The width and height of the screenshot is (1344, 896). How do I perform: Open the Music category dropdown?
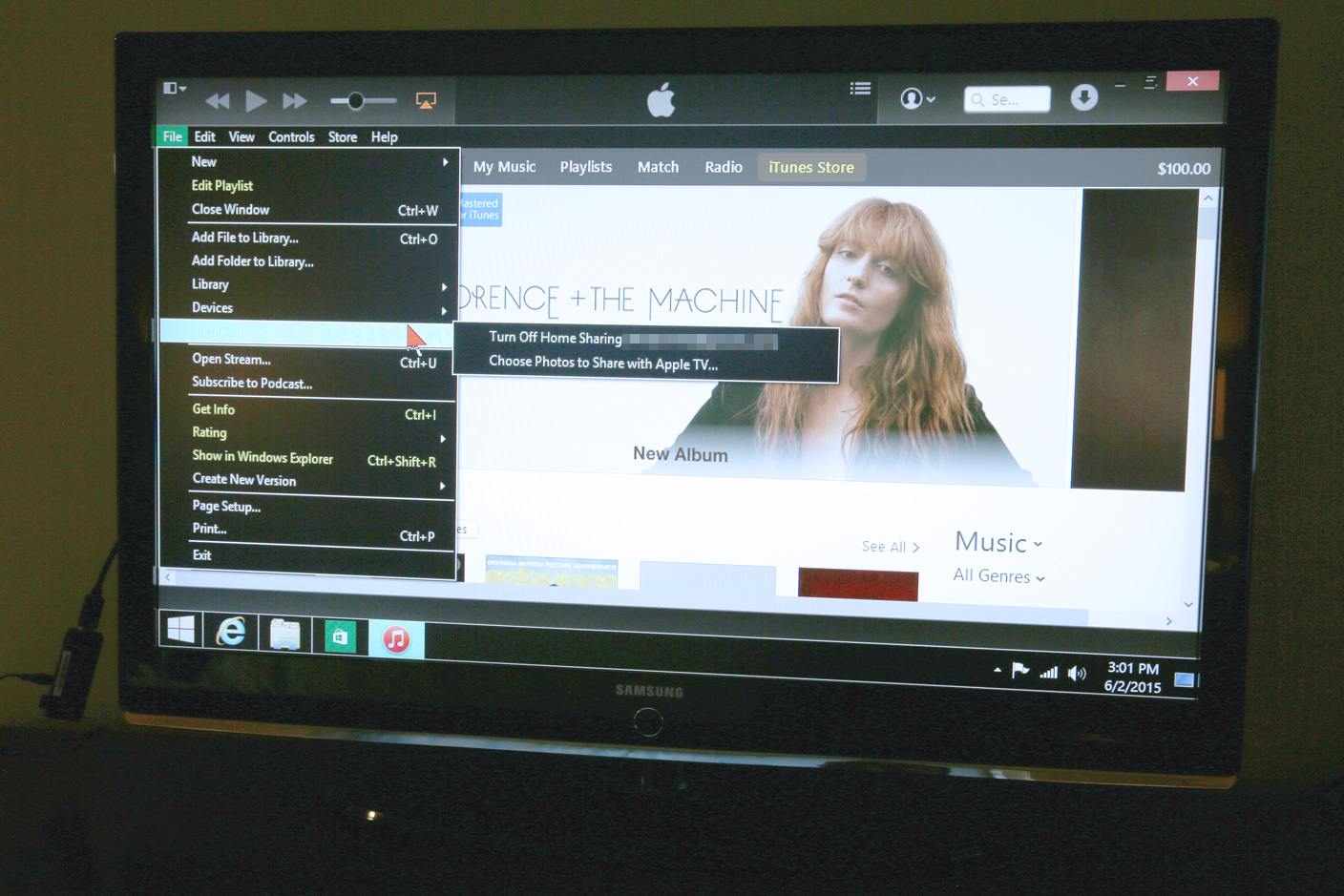995,542
